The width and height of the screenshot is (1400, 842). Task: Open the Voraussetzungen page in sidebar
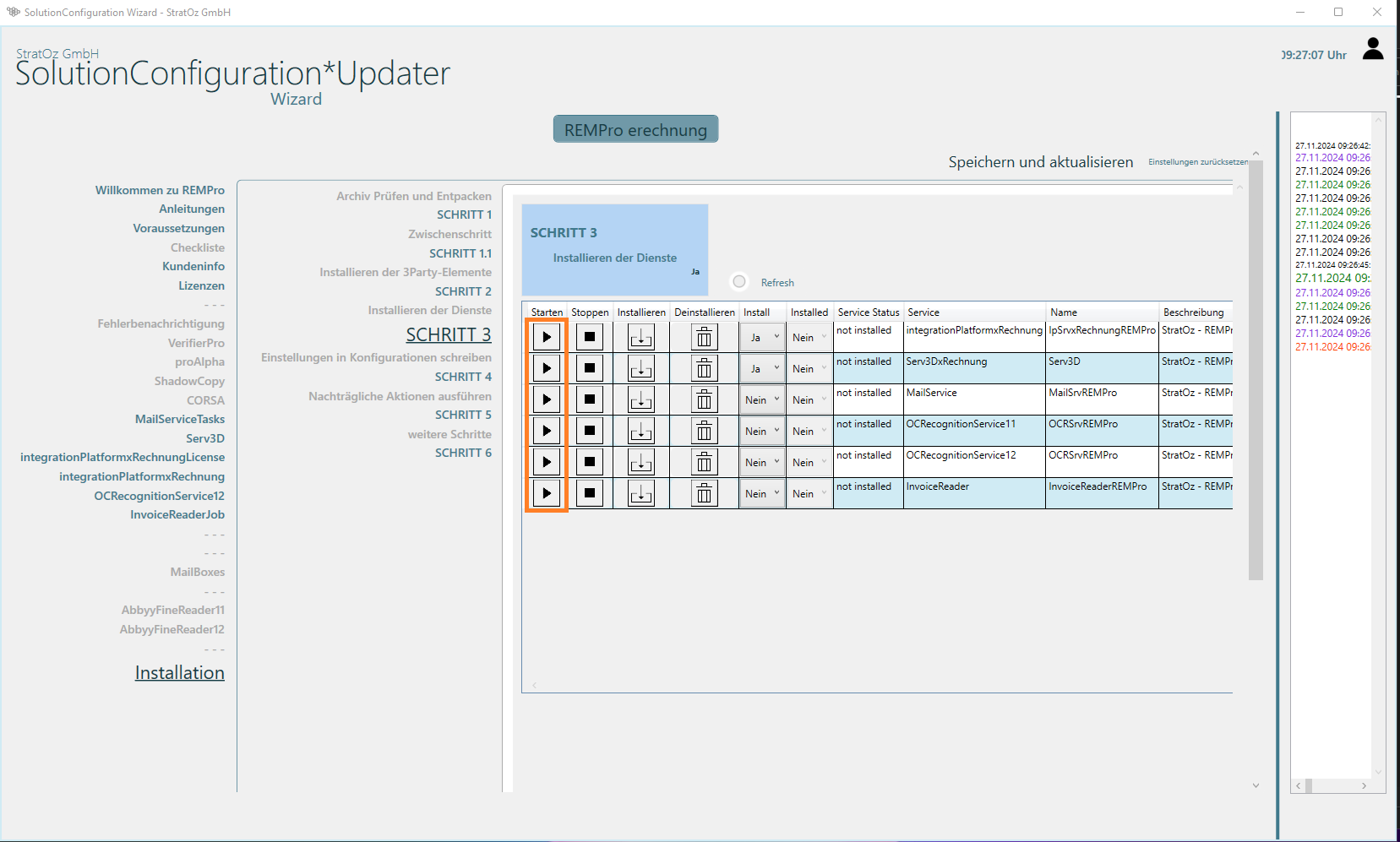click(178, 228)
